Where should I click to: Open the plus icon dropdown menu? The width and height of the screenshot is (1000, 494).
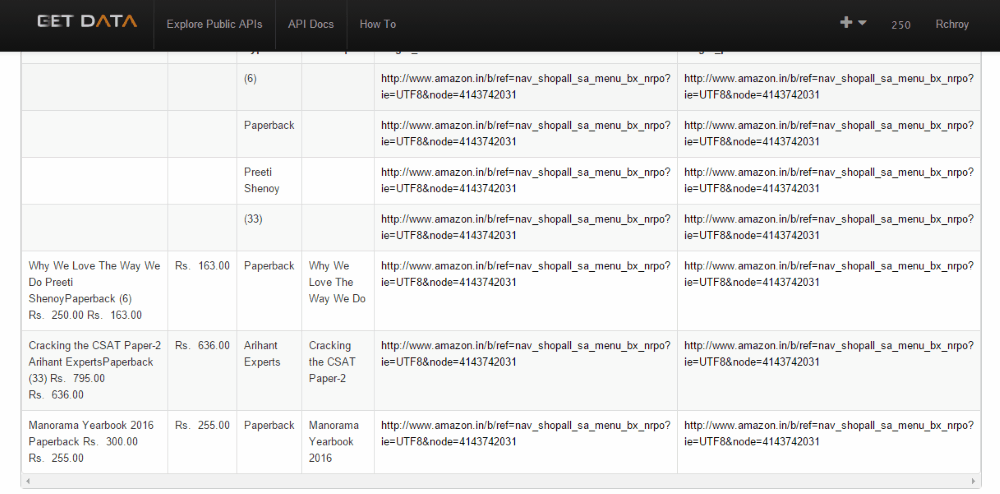(853, 23)
